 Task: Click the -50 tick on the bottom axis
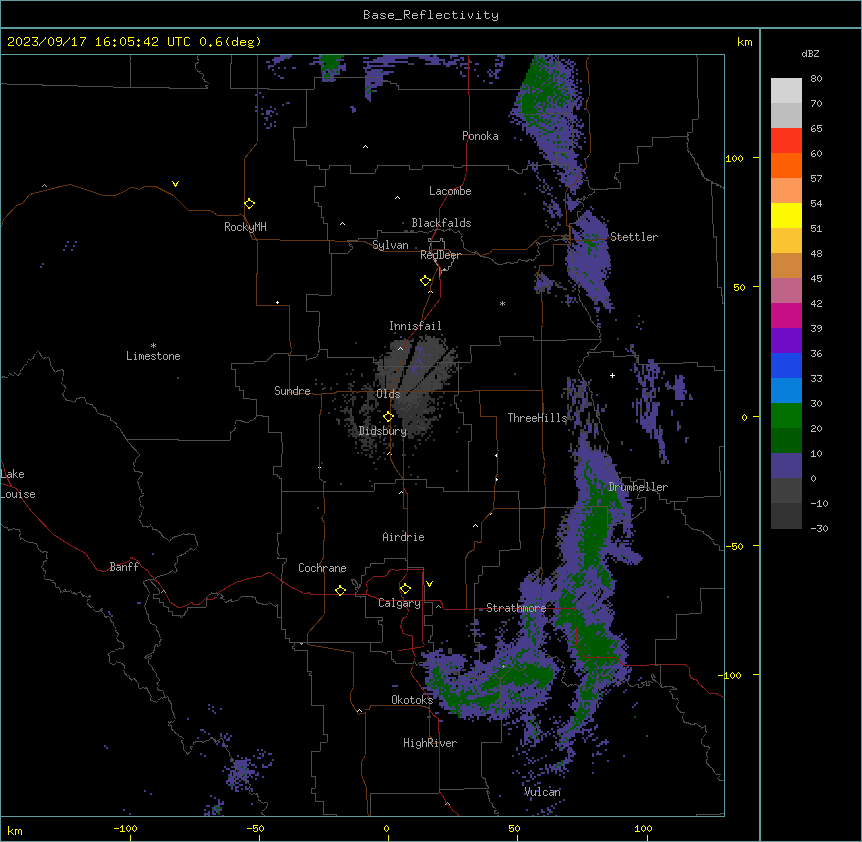pos(255,828)
